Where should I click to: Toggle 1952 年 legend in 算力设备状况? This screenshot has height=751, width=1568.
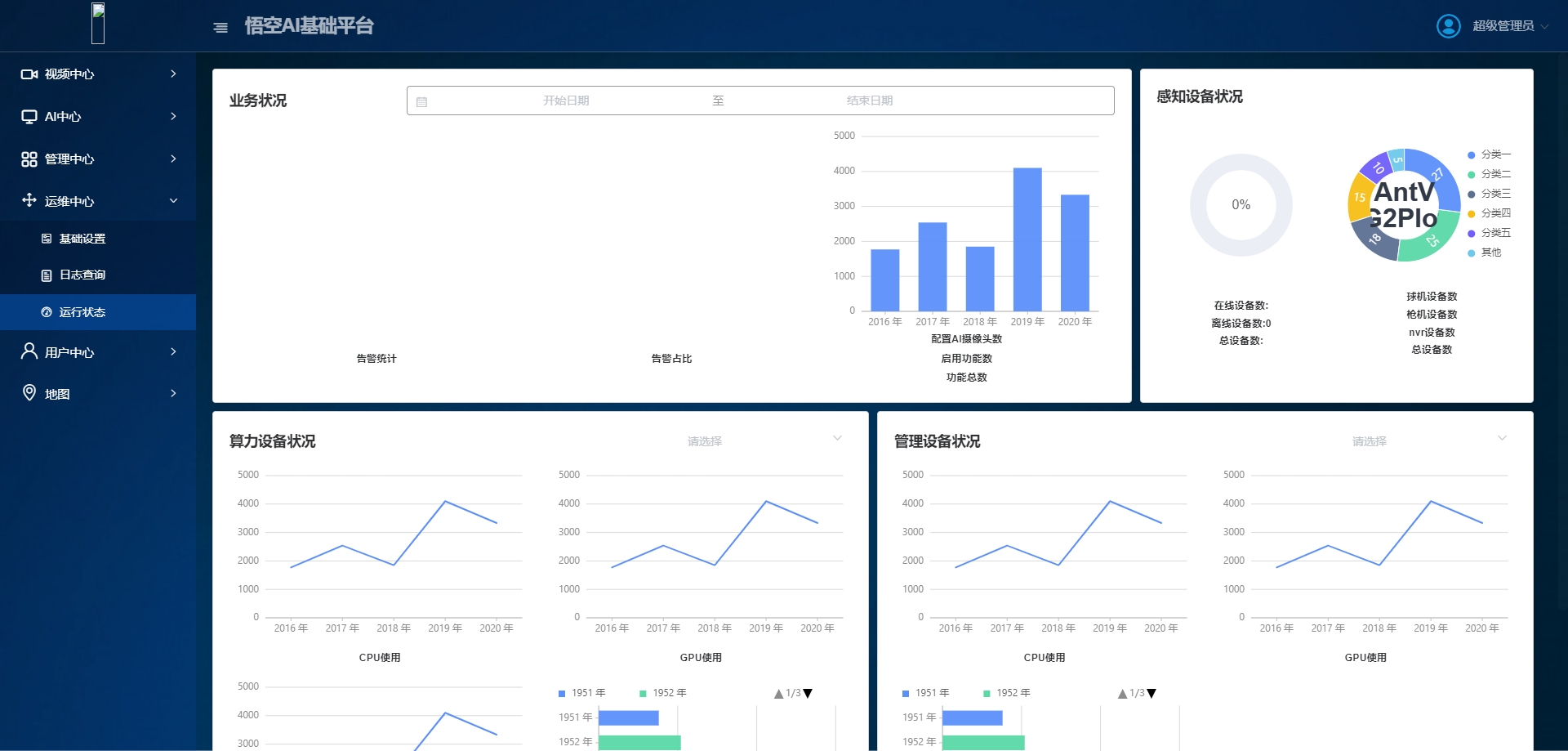click(x=662, y=693)
